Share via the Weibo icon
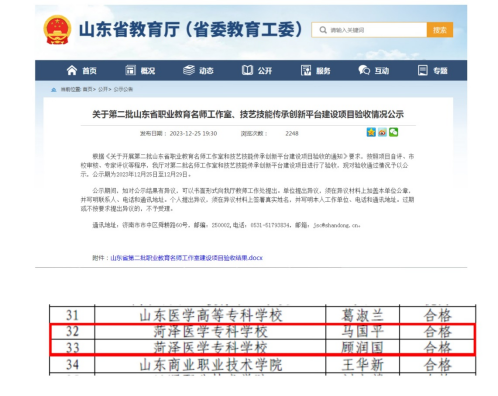The image size is (498, 396). (382, 132)
